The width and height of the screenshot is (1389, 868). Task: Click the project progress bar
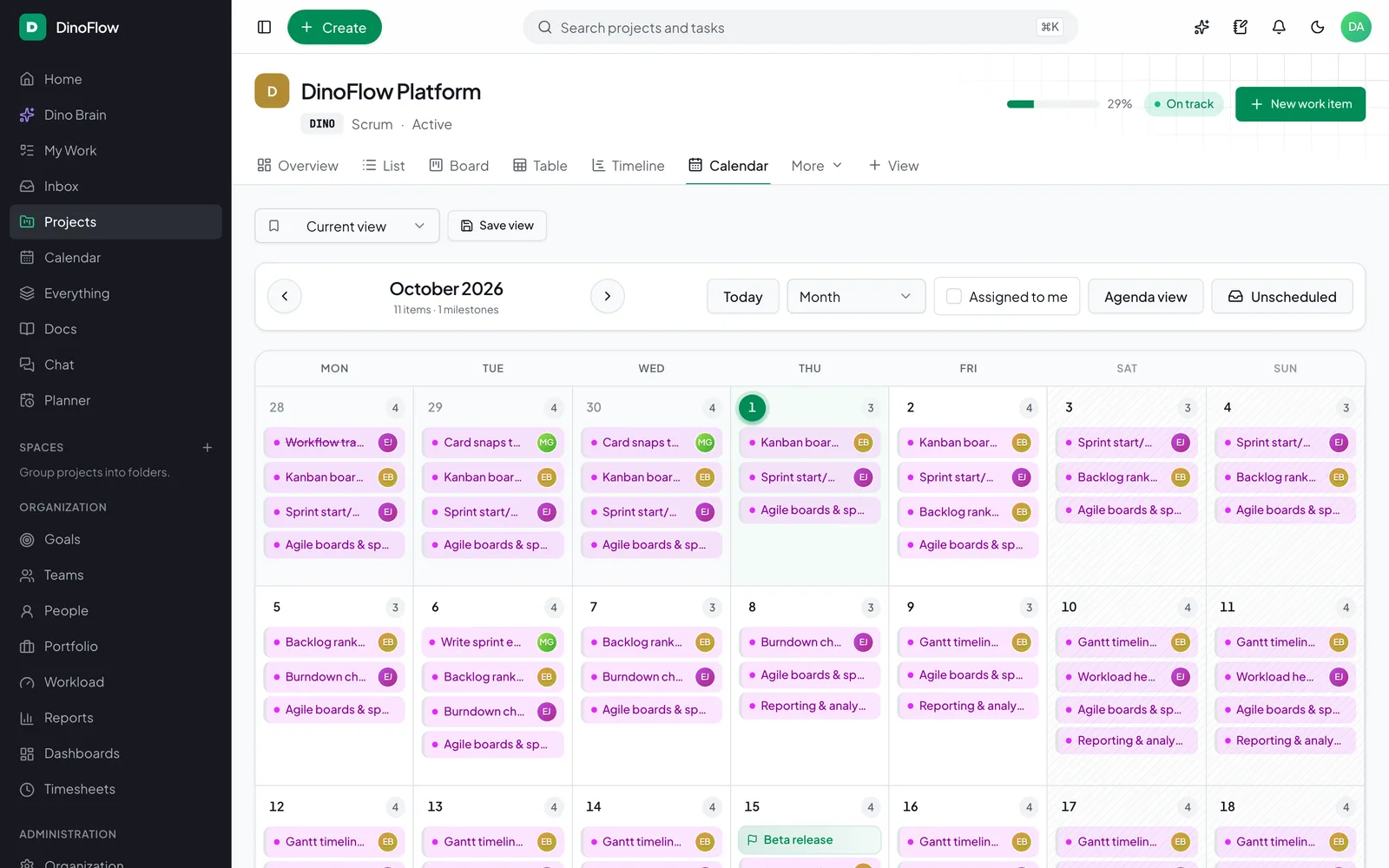[1053, 104]
